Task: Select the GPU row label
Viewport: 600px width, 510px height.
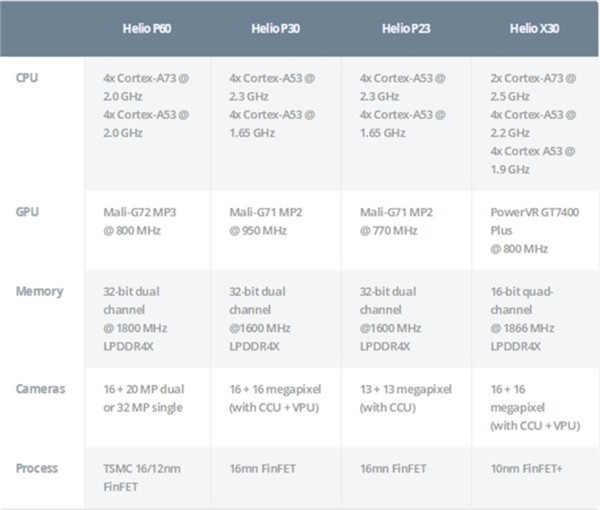Action: coord(30,213)
